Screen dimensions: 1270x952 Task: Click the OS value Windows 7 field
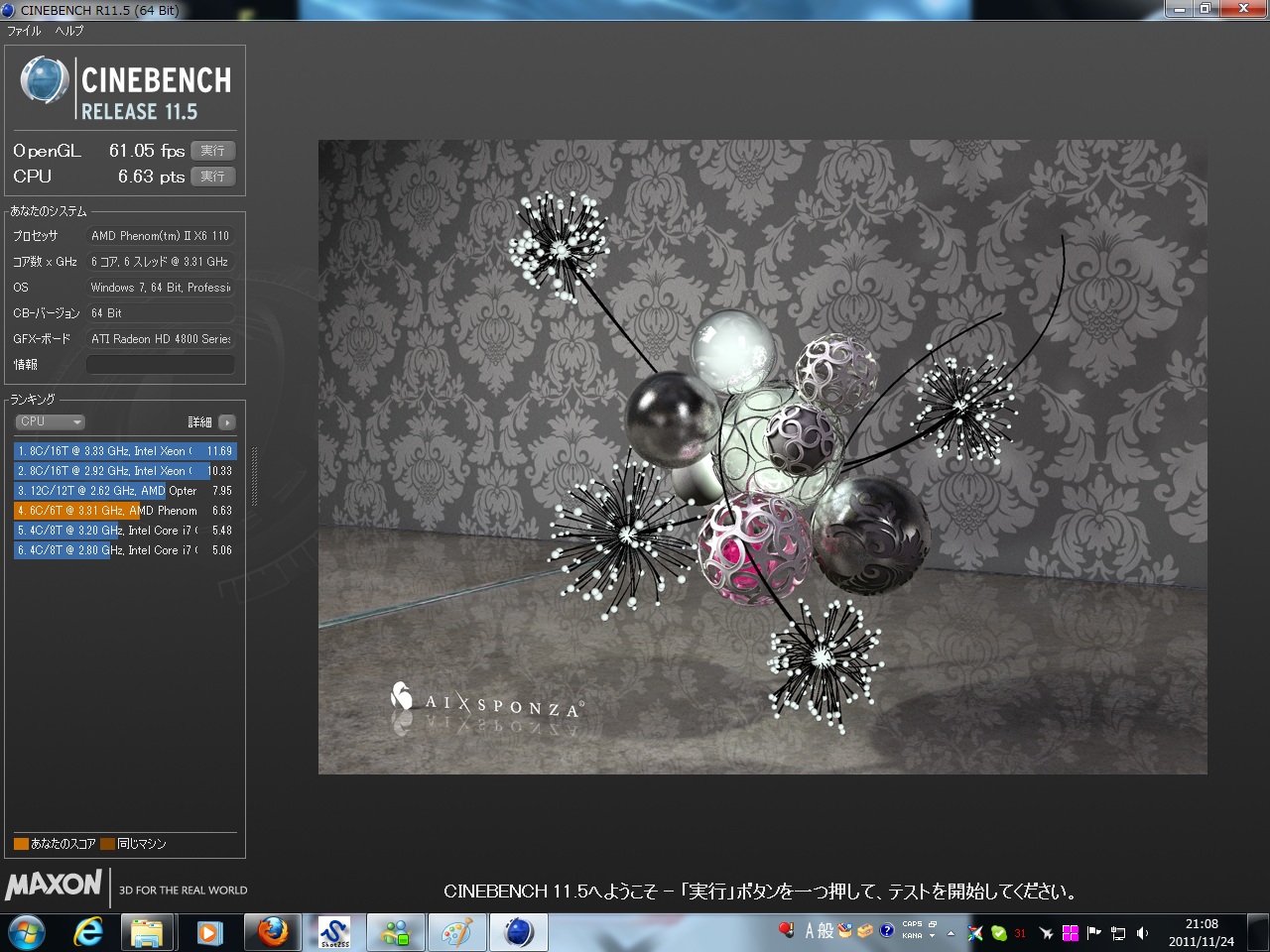tap(161, 288)
